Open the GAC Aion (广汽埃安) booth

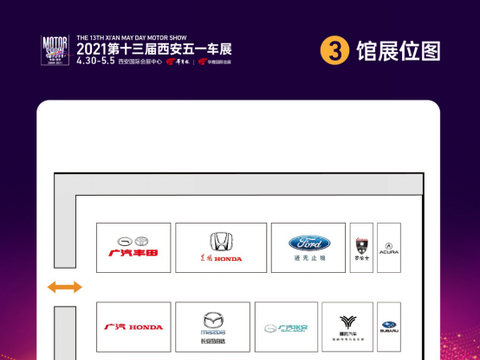click(286, 327)
